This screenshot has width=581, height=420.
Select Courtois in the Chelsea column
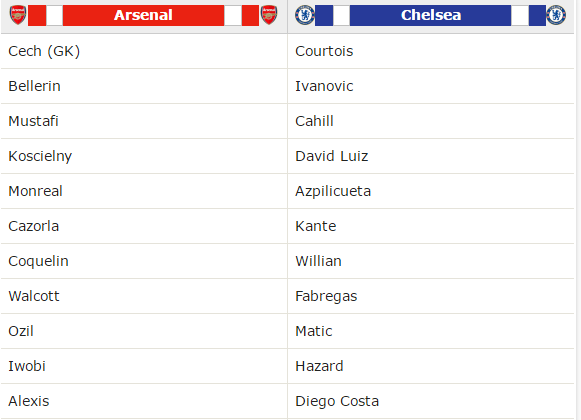tap(324, 51)
